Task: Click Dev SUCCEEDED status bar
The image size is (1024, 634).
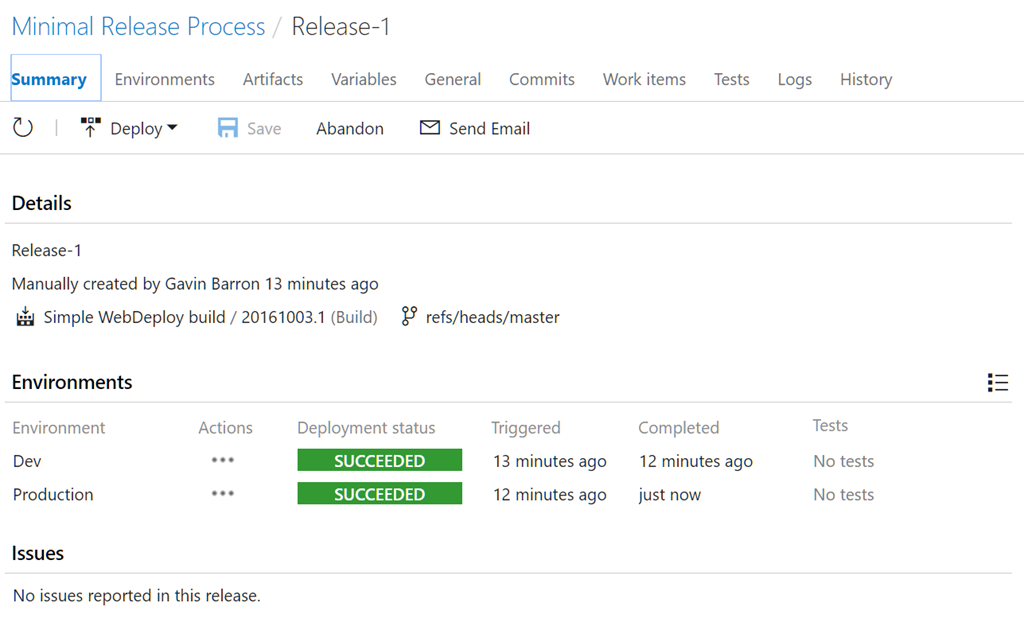Action: tap(379, 461)
